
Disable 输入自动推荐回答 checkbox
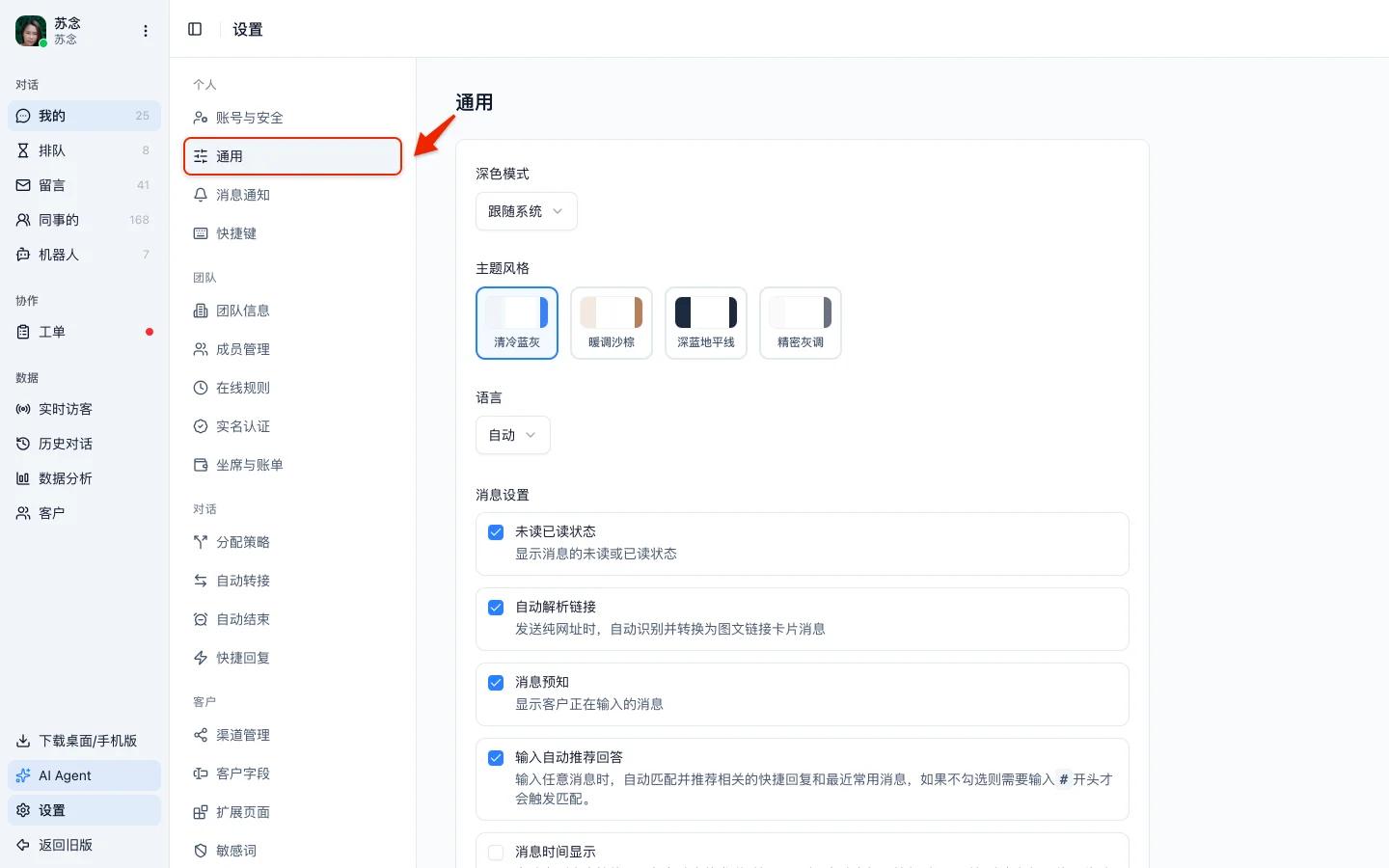(x=496, y=758)
